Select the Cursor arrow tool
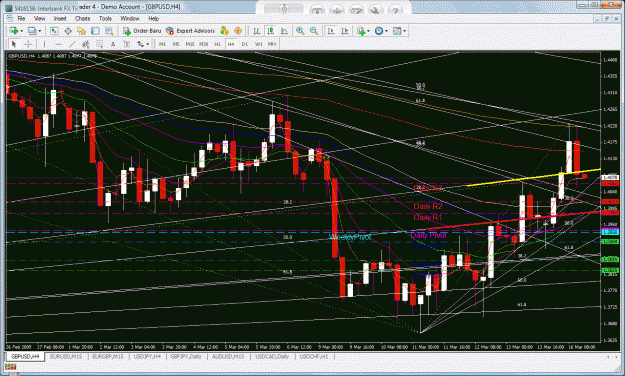This screenshot has height=376, width=625. (x=14, y=44)
